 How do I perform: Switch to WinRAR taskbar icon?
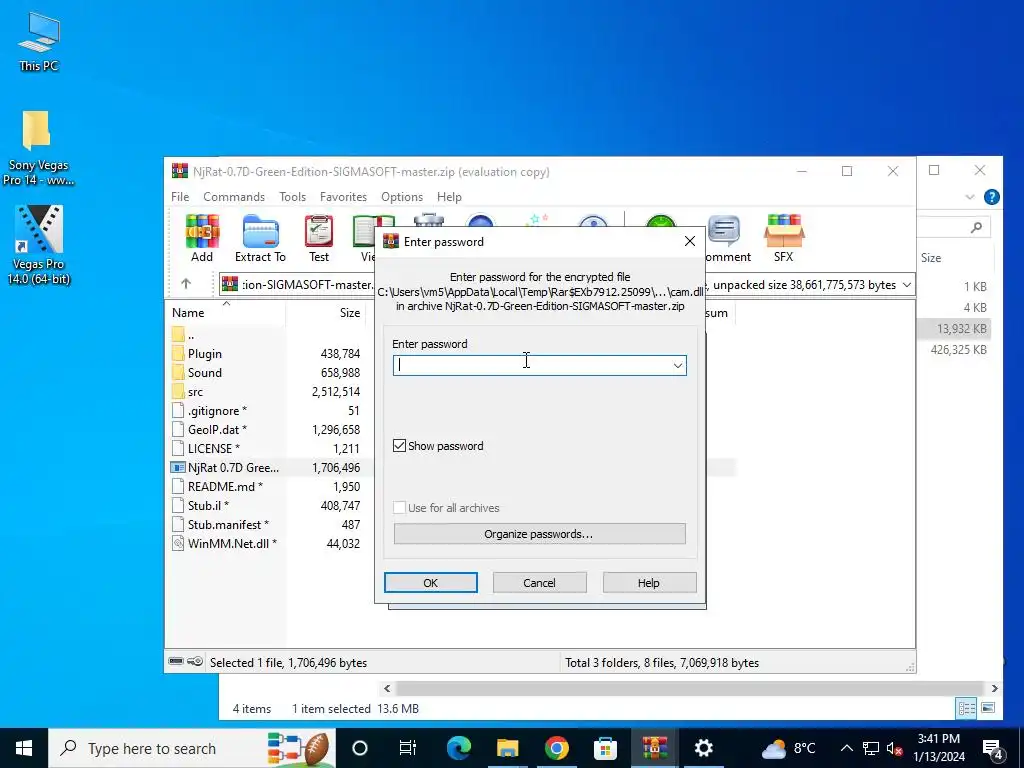click(654, 748)
